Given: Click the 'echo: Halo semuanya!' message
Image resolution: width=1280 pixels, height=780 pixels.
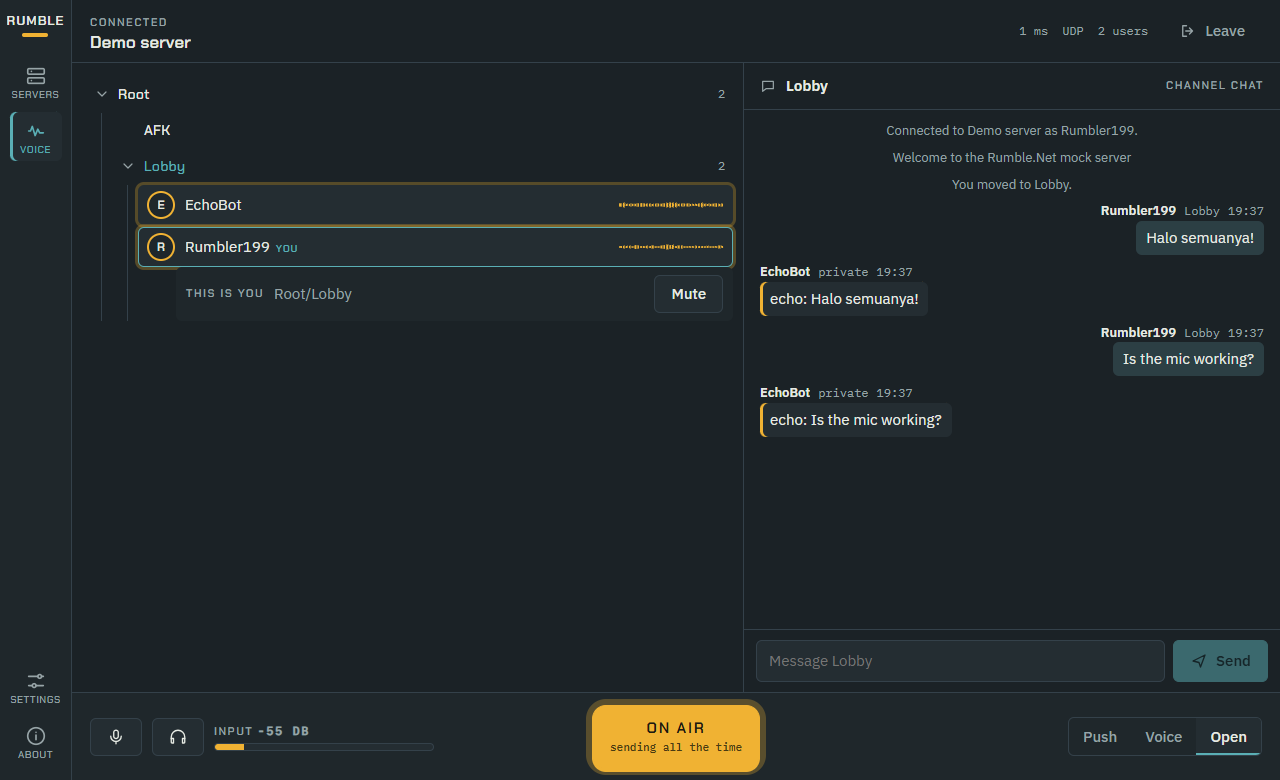Looking at the screenshot, I should click(844, 299).
